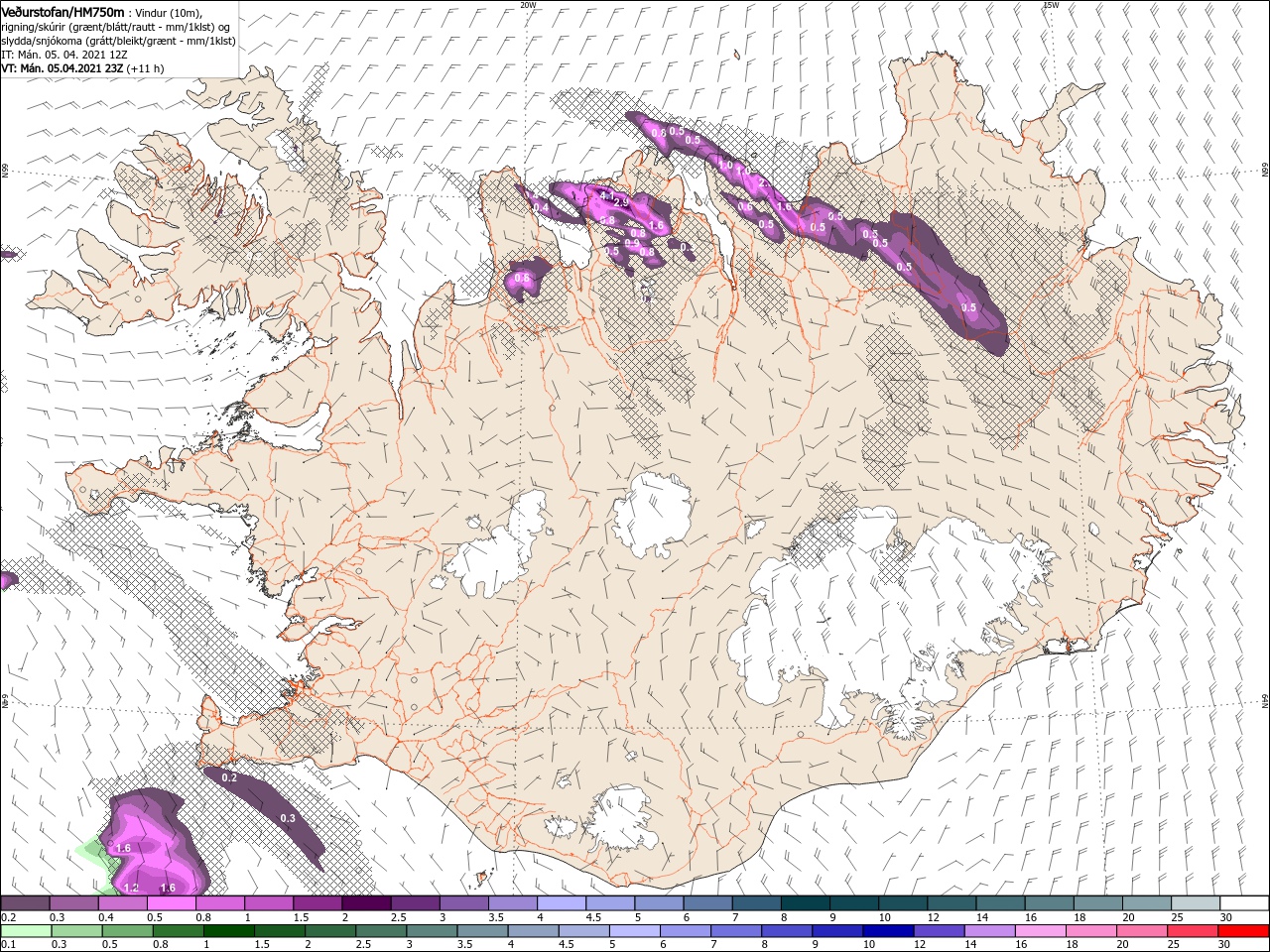1270x952 pixels.
Task: Select the VT: Mán. 05.04.2021 23Z valid time
Action: click(62, 68)
